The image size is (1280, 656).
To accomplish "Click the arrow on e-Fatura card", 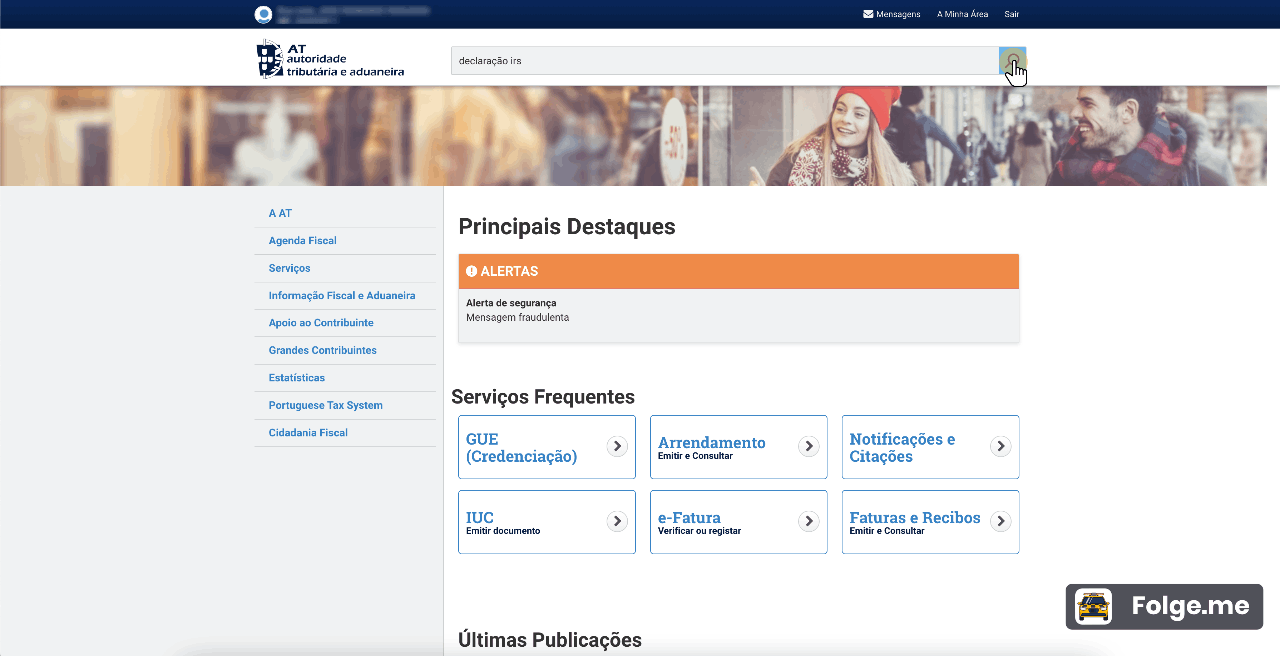I will pos(809,521).
